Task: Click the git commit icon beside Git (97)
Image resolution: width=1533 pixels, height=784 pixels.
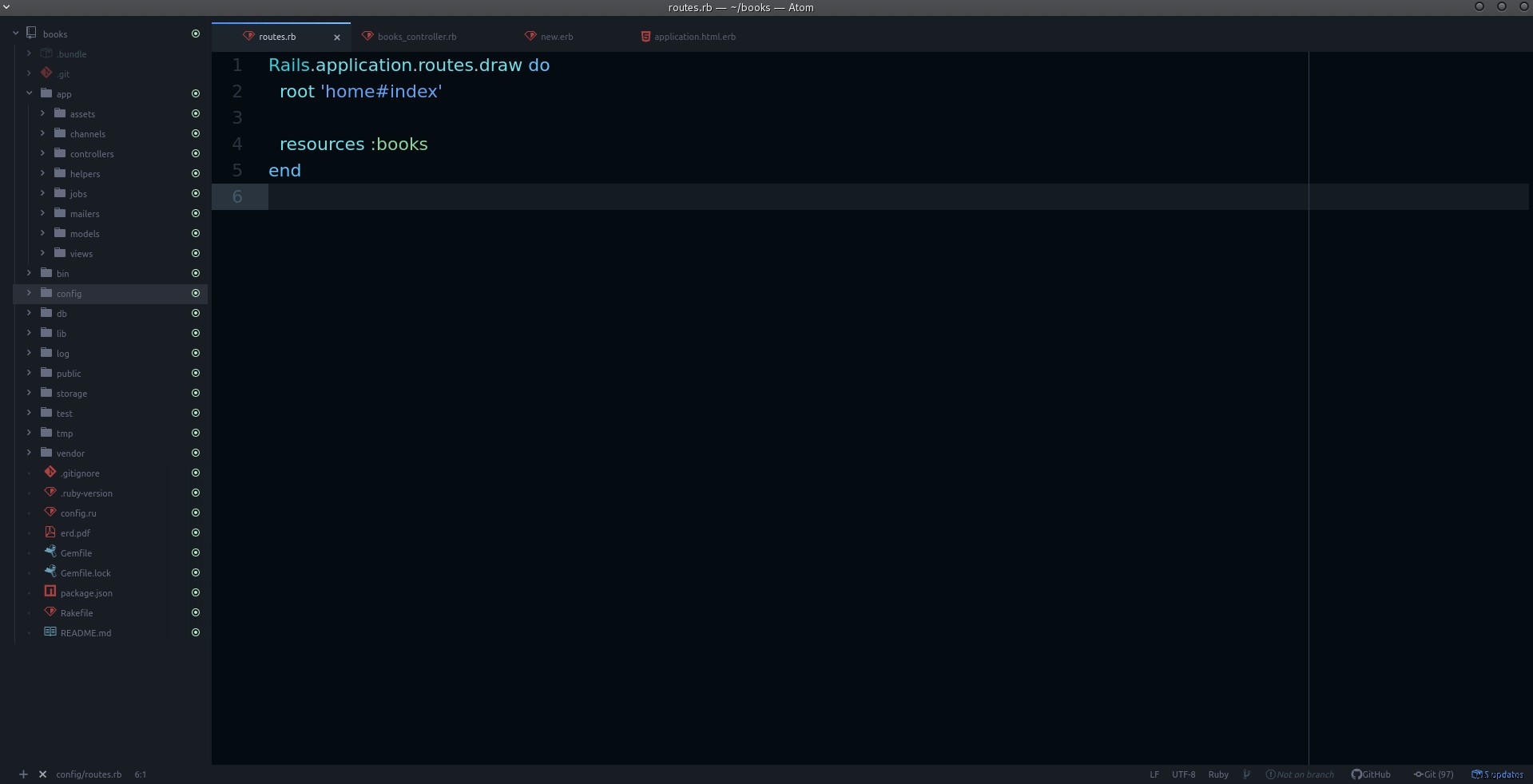Action: 1419,774
